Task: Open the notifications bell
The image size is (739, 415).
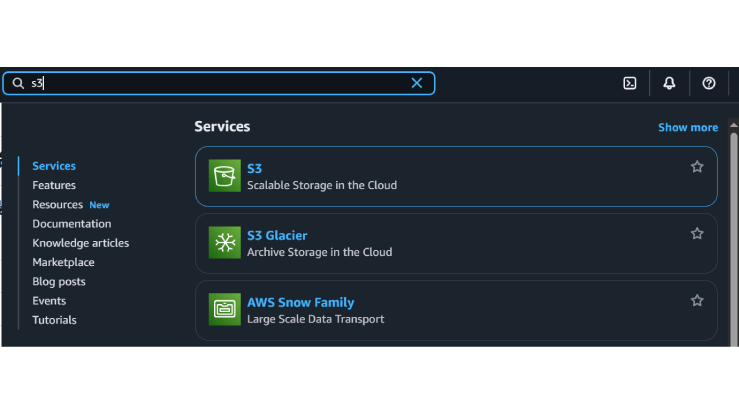Action: tap(669, 83)
